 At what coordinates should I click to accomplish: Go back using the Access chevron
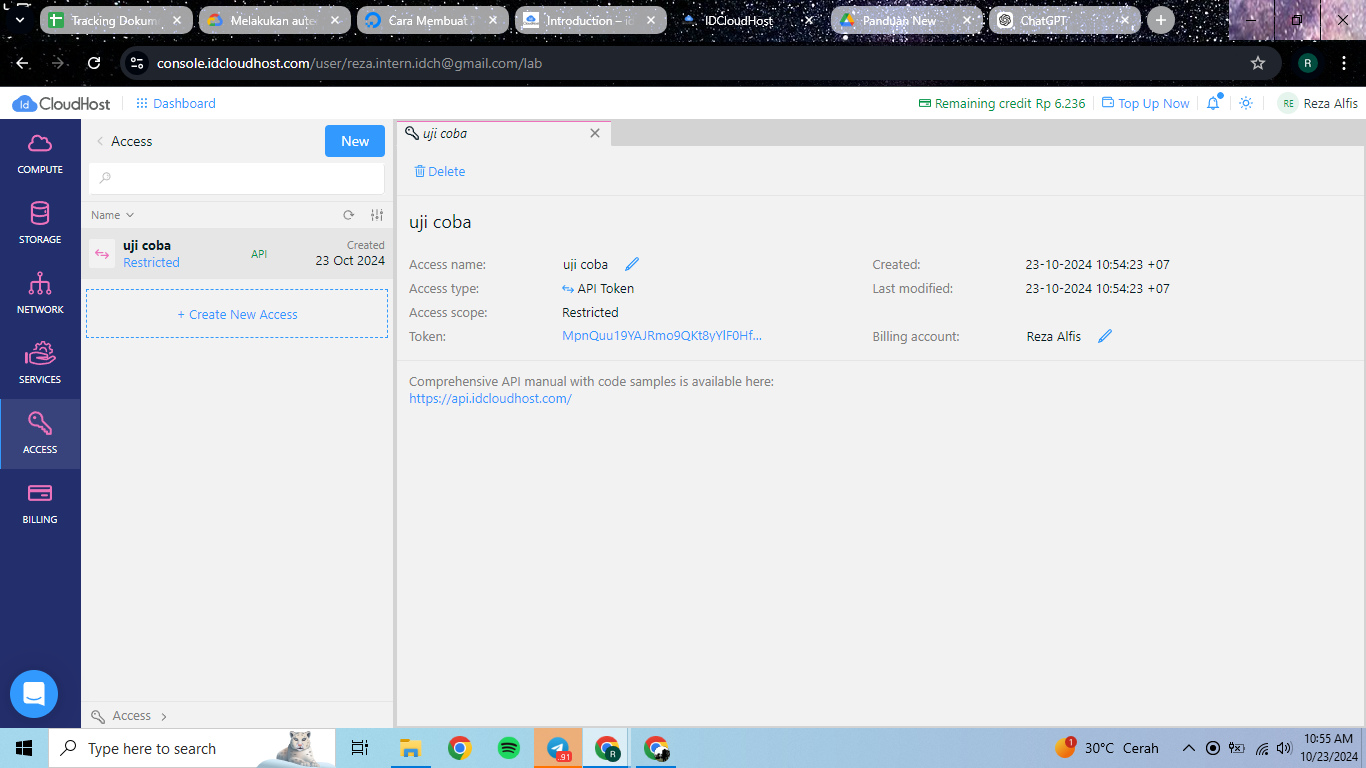point(100,141)
